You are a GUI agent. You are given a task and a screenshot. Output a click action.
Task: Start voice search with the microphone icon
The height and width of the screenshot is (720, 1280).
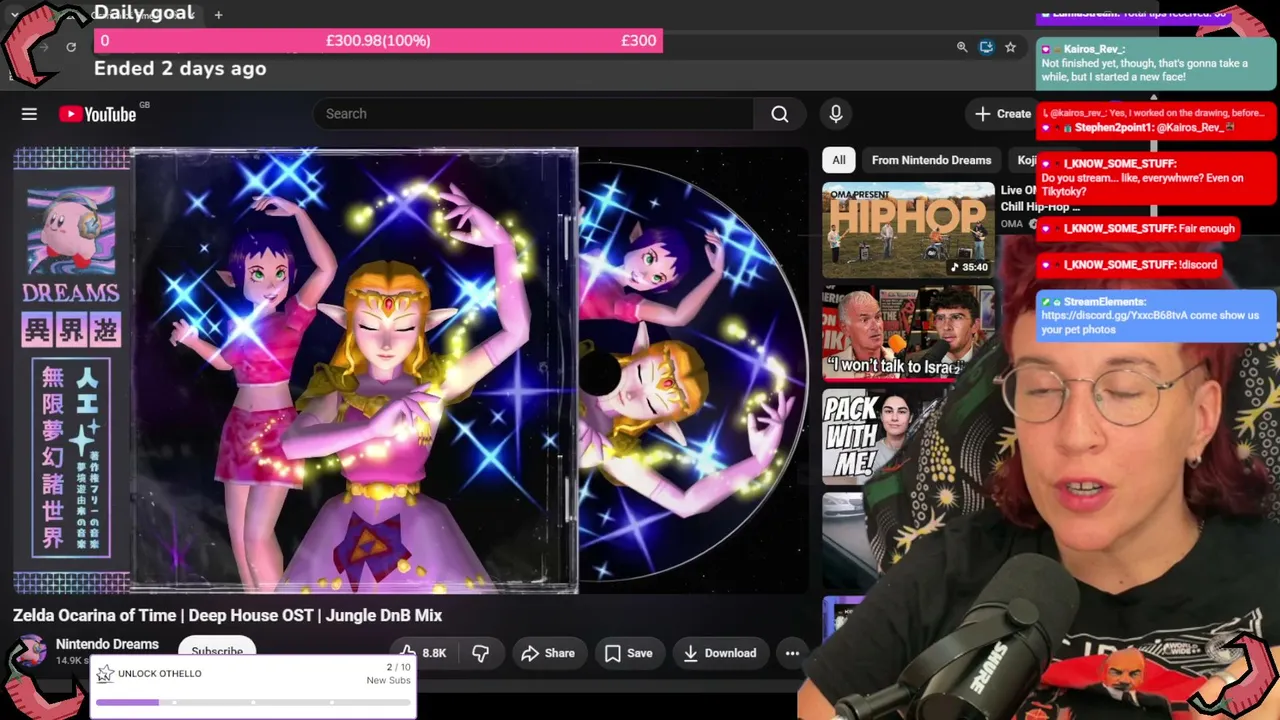pos(836,114)
